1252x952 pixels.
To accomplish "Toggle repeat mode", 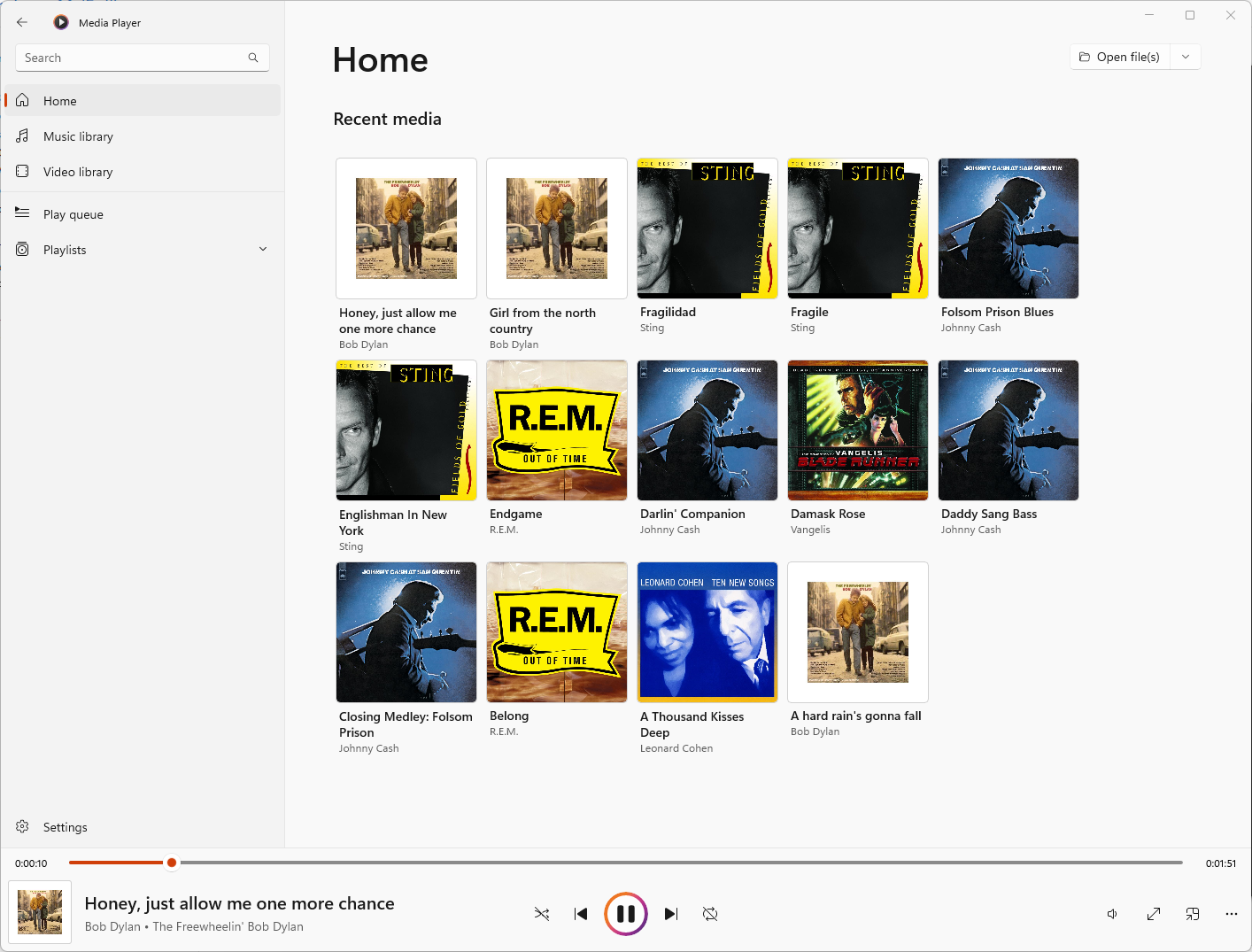I will click(x=710, y=914).
